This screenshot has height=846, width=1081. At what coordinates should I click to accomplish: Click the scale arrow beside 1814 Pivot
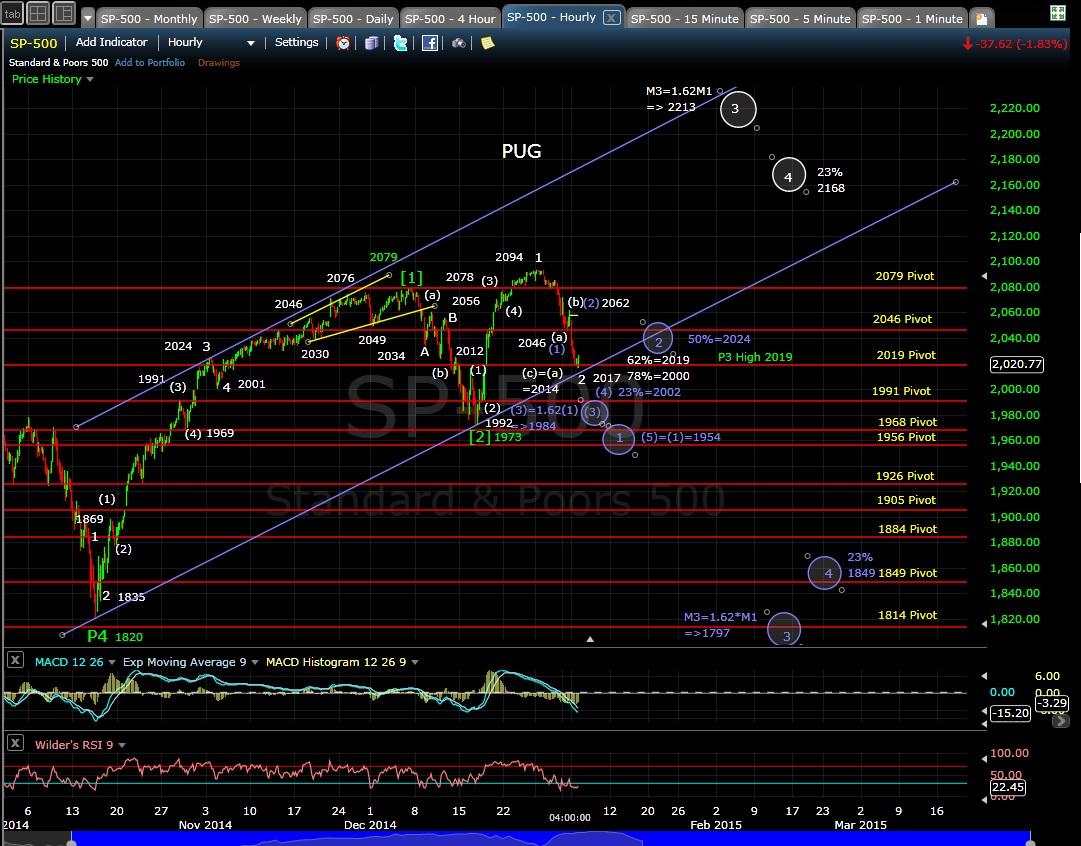click(984, 623)
